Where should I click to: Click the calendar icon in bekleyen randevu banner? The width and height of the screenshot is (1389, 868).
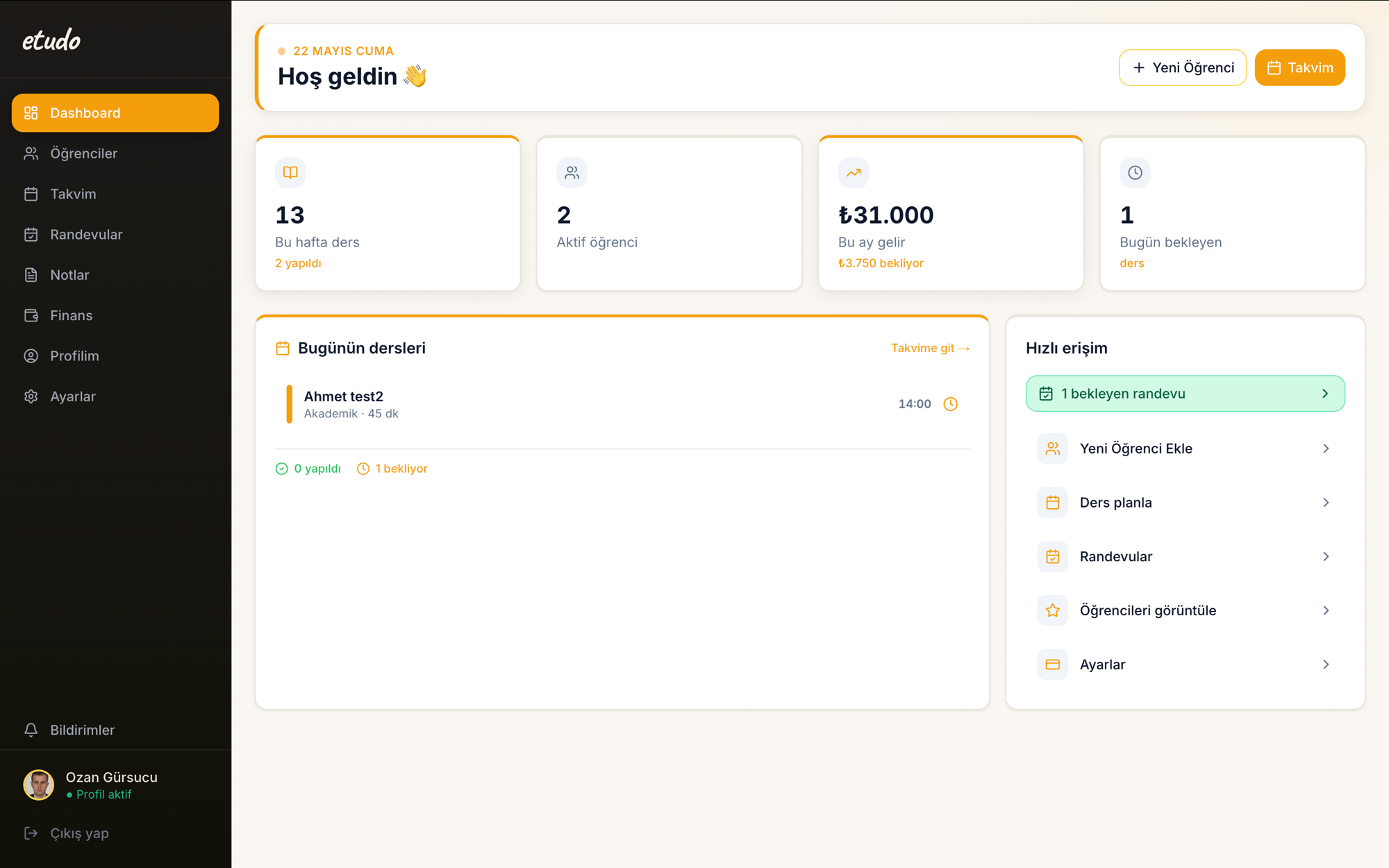click(x=1046, y=394)
